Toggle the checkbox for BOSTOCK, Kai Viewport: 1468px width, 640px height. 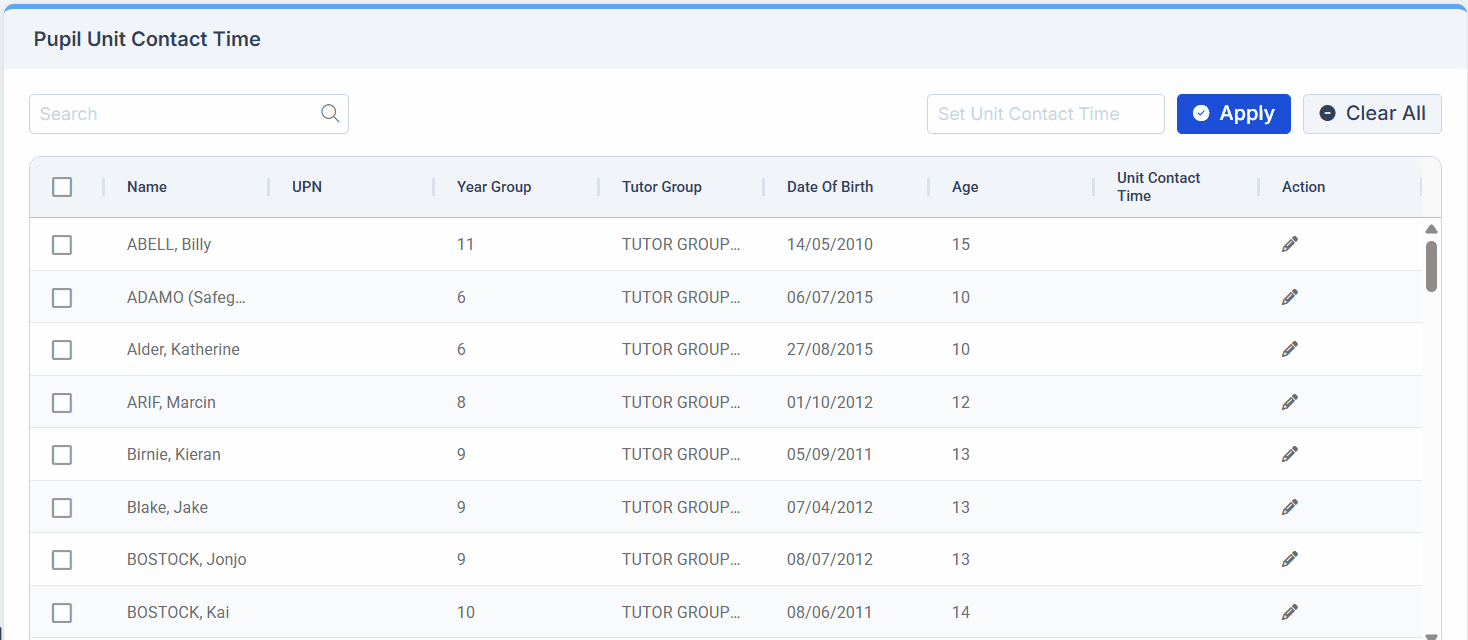[x=62, y=613]
